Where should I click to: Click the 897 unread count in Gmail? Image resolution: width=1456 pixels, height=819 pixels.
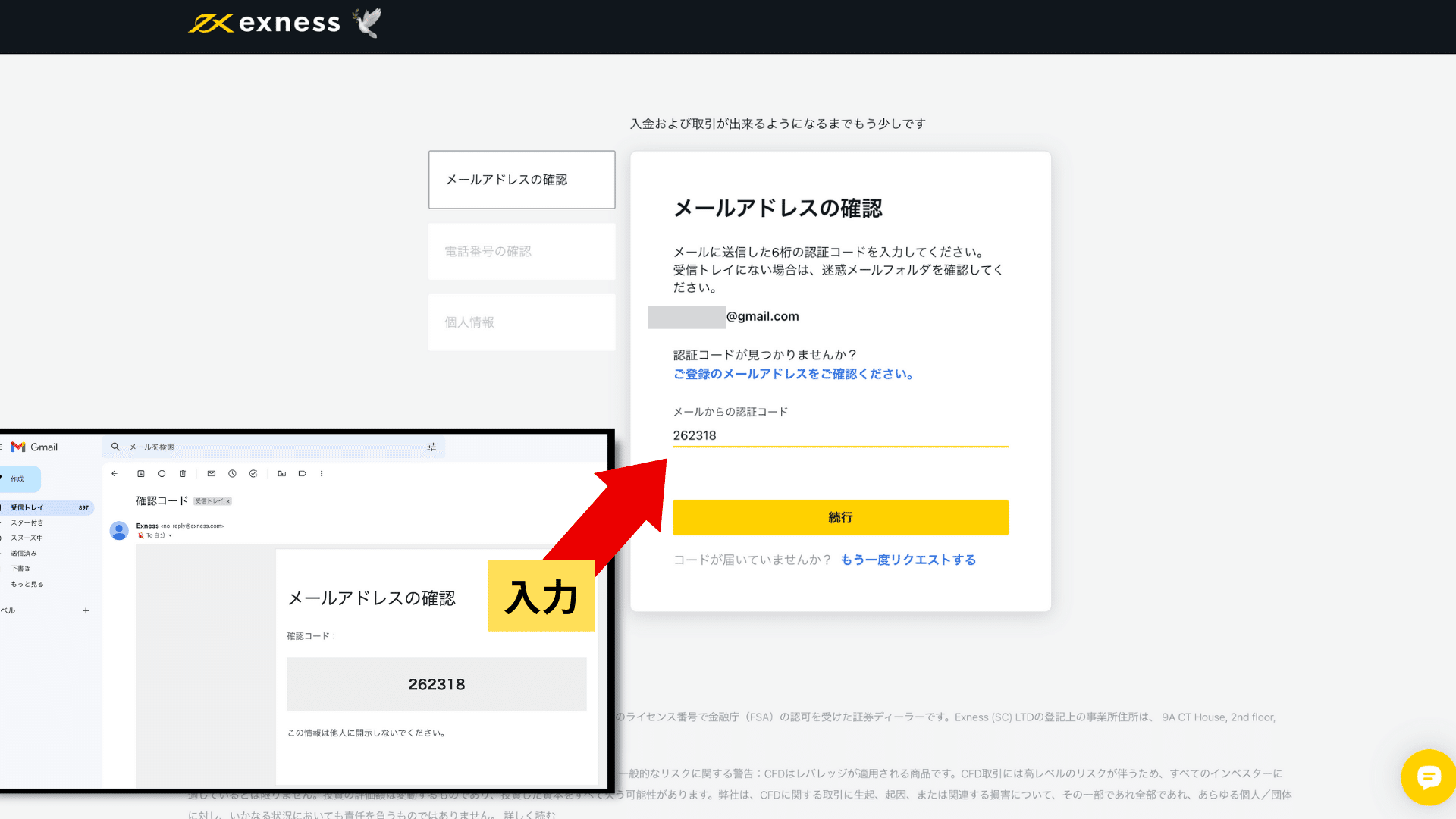(83, 508)
